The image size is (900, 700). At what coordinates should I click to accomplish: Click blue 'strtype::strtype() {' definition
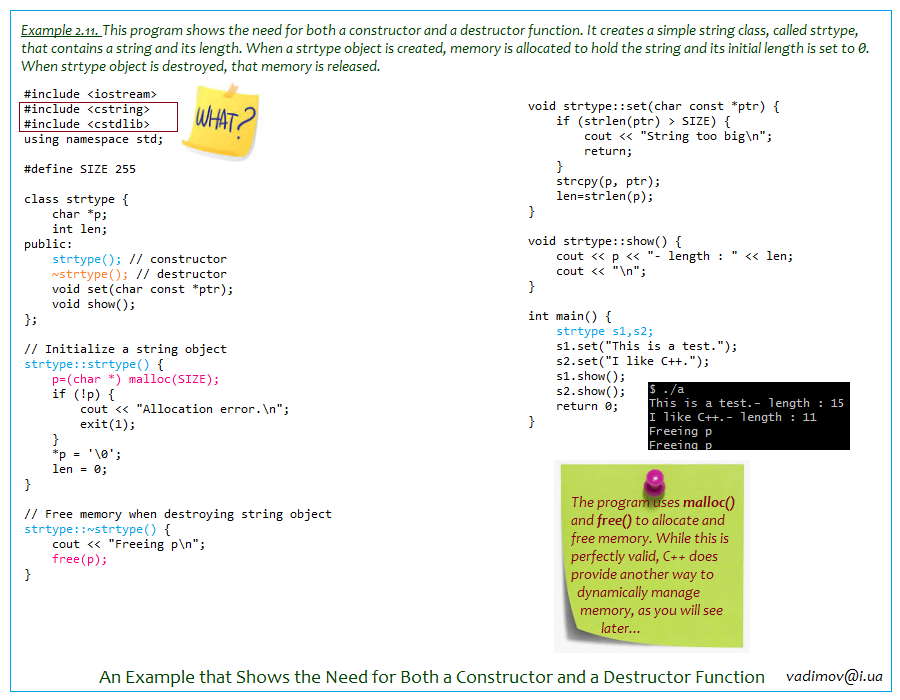click(x=94, y=364)
